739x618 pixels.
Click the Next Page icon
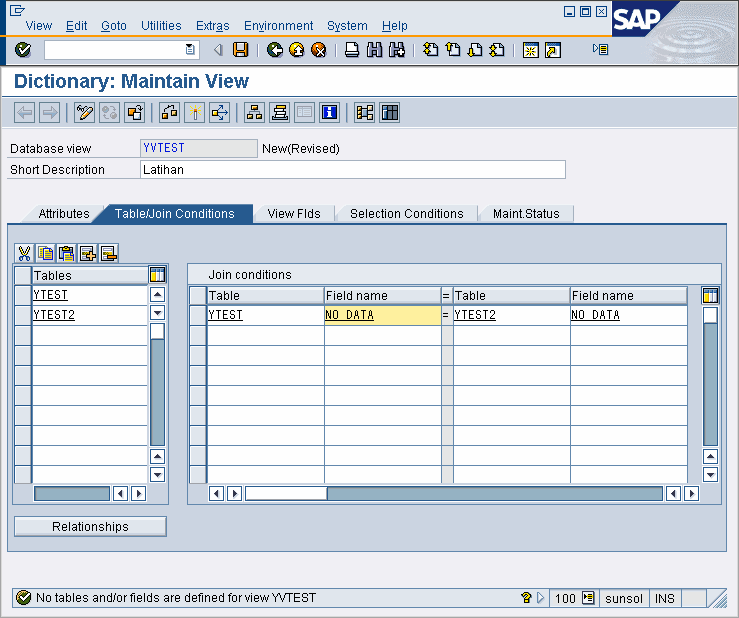point(475,49)
